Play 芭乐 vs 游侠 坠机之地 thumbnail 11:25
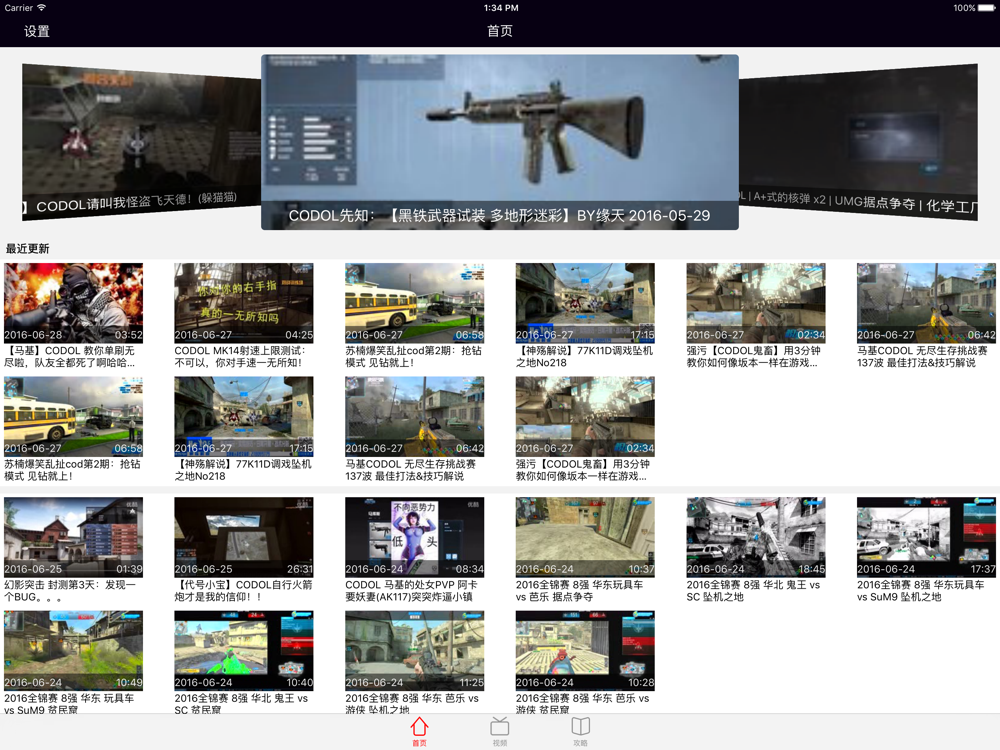Viewport: 1000px width, 750px height. [415, 651]
